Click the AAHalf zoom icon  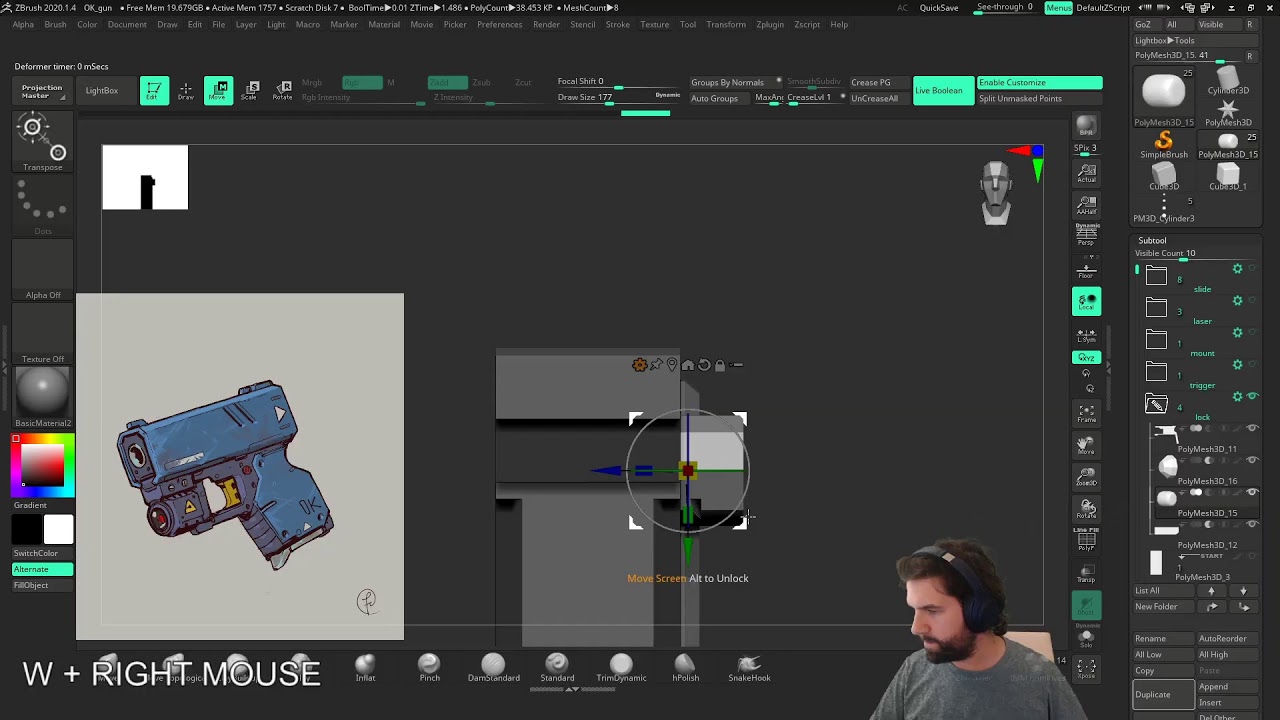click(1086, 206)
